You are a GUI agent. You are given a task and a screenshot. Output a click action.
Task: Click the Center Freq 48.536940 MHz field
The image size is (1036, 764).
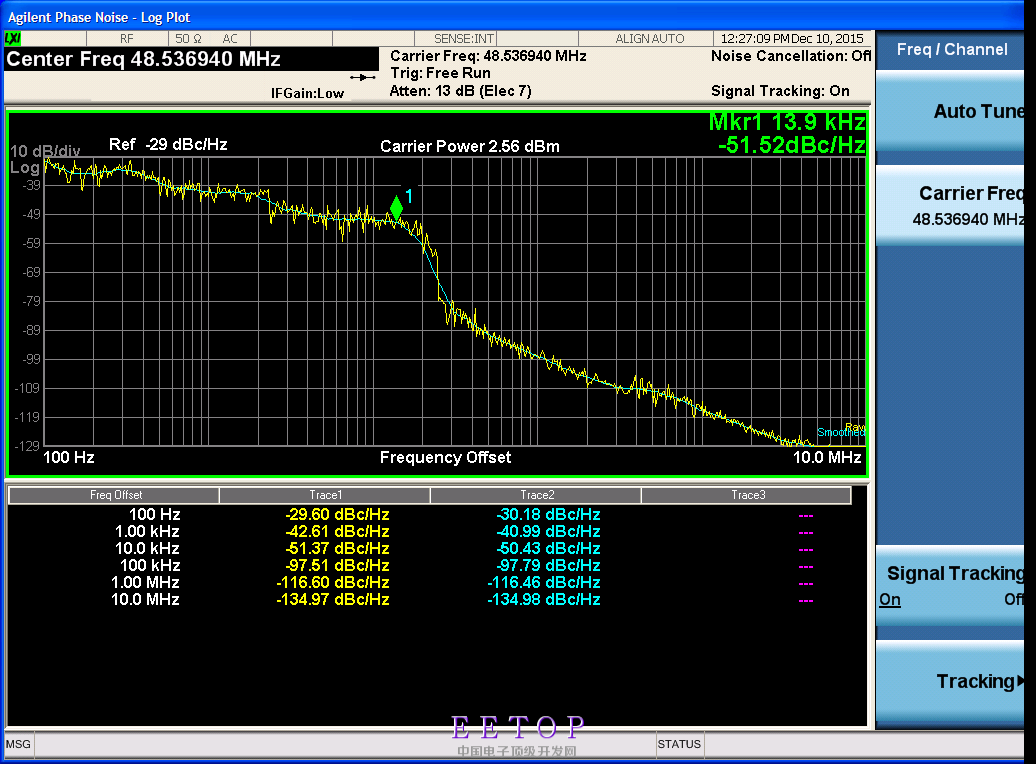[144, 59]
